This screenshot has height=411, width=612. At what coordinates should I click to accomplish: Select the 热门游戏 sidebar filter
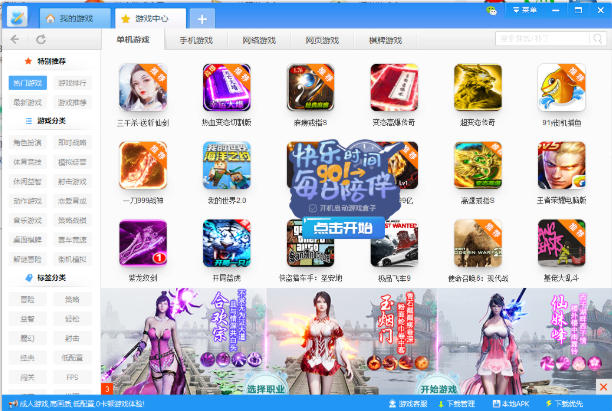tap(28, 83)
